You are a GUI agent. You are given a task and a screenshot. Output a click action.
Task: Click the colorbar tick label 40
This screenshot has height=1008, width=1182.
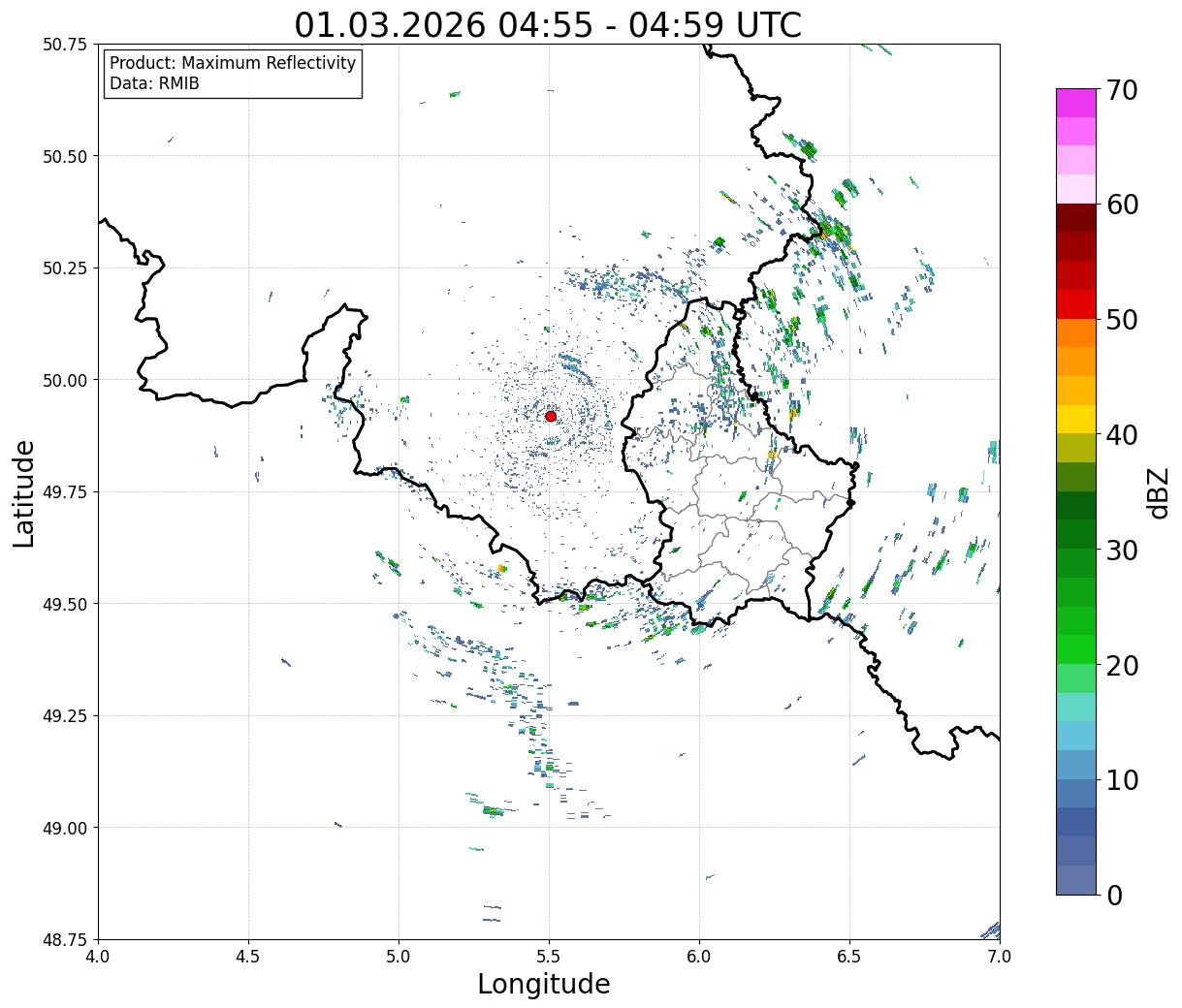point(1122,435)
